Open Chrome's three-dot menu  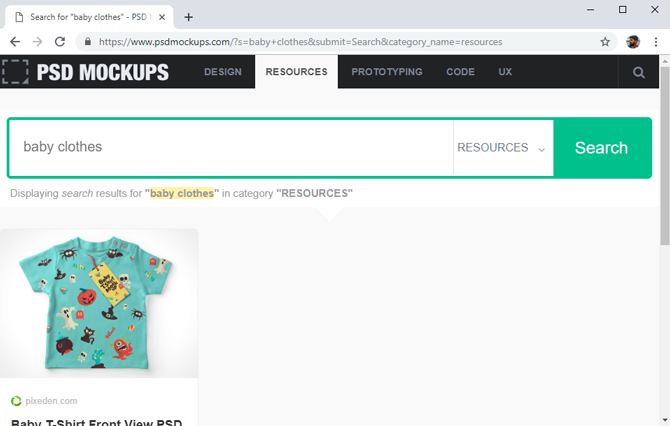click(656, 42)
